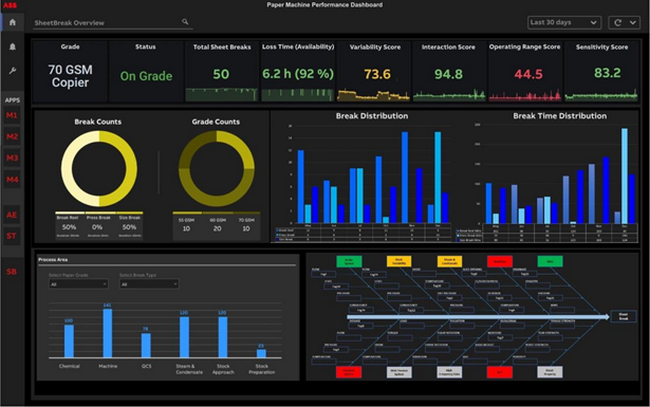Image resolution: width=650 pixels, height=407 pixels.
Task: Click the Chemical bar in Process Area
Action: pos(69,341)
